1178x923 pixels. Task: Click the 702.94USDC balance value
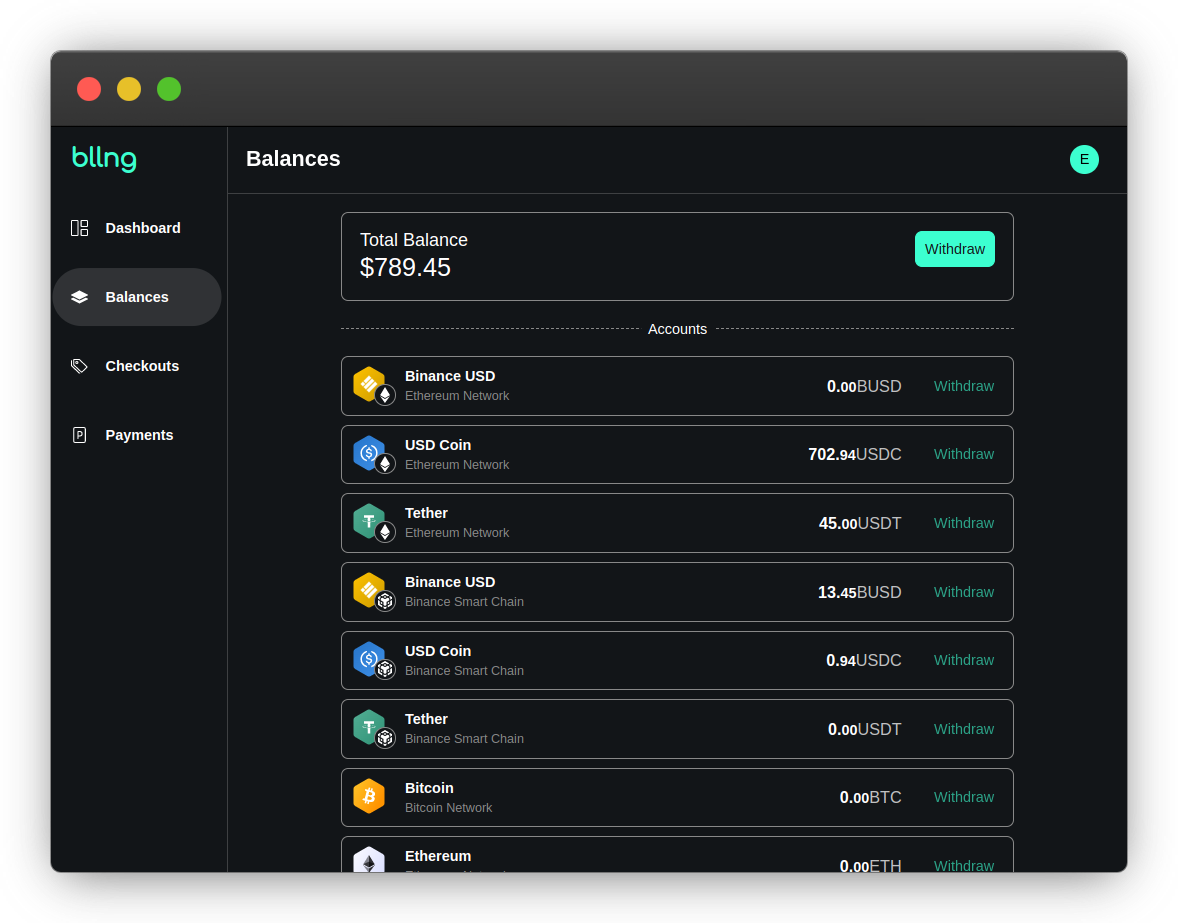(854, 454)
